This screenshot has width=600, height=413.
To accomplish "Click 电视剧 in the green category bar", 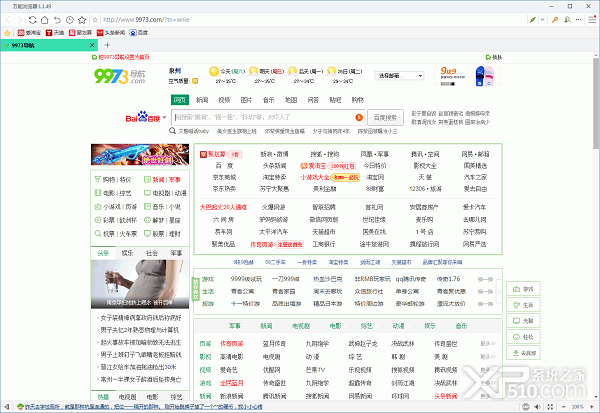I will click(301, 326).
